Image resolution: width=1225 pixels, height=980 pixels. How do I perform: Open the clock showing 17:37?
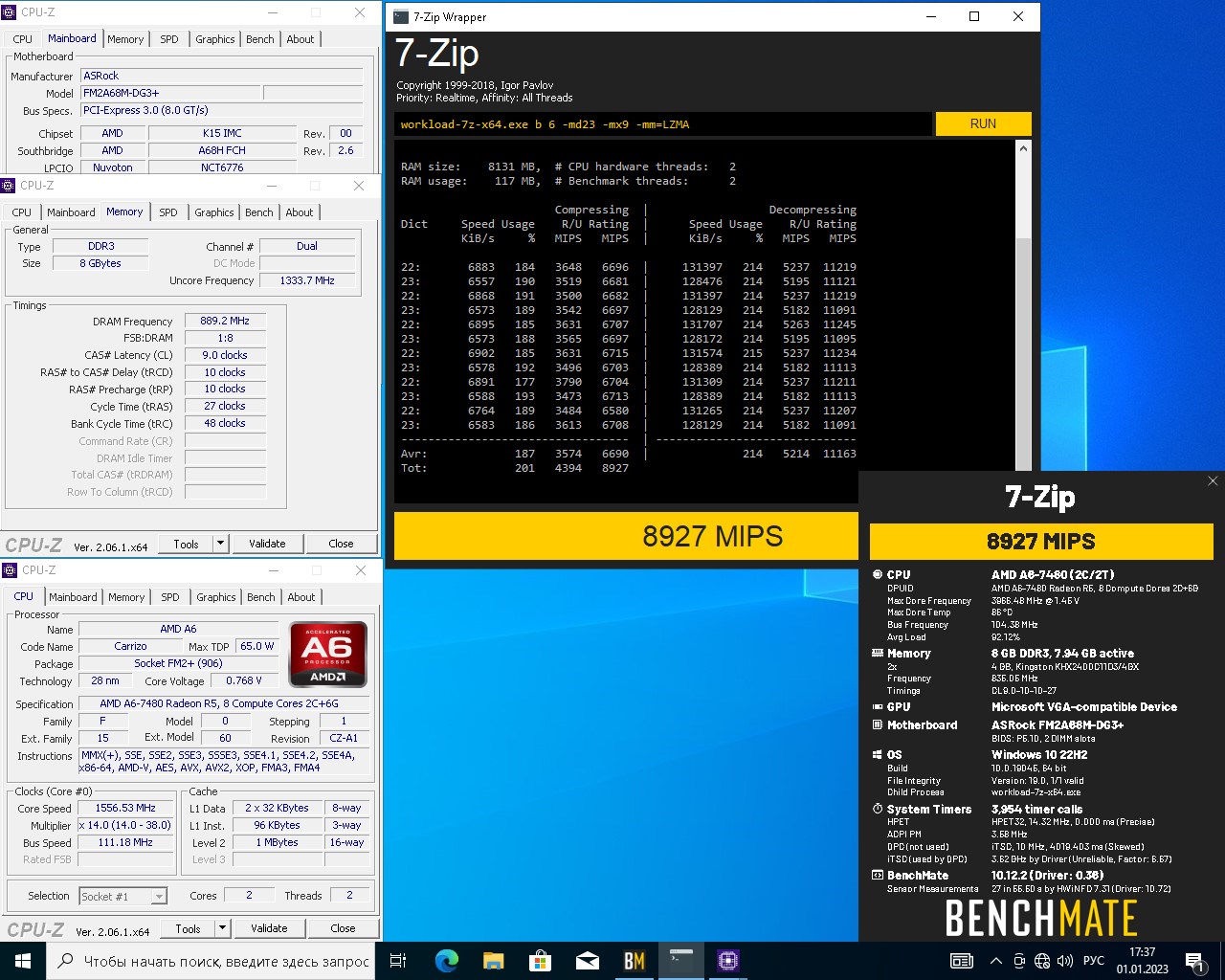pos(1142,960)
